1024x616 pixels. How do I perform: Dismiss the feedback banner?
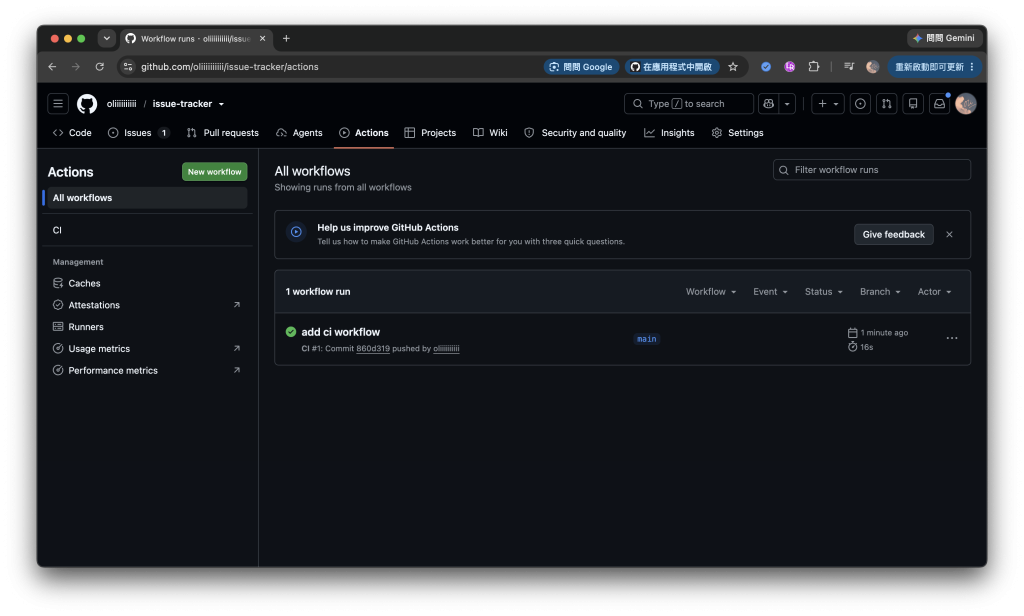[950, 235]
